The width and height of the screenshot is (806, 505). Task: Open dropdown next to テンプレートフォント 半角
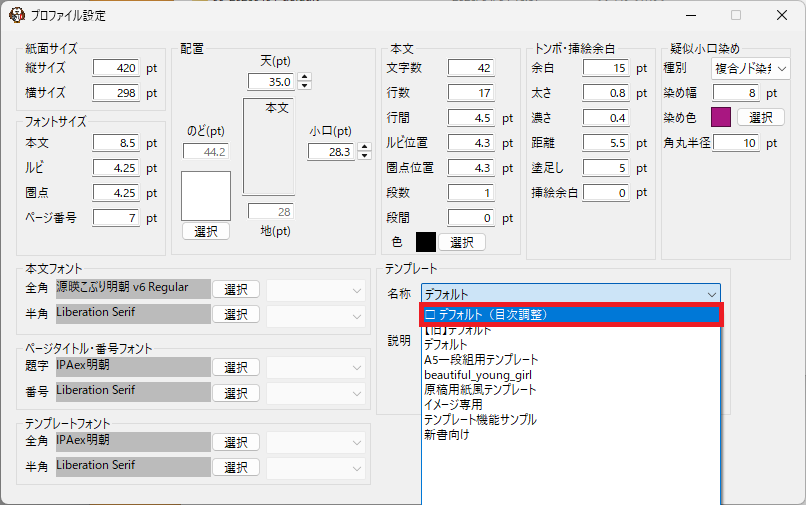click(316, 468)
